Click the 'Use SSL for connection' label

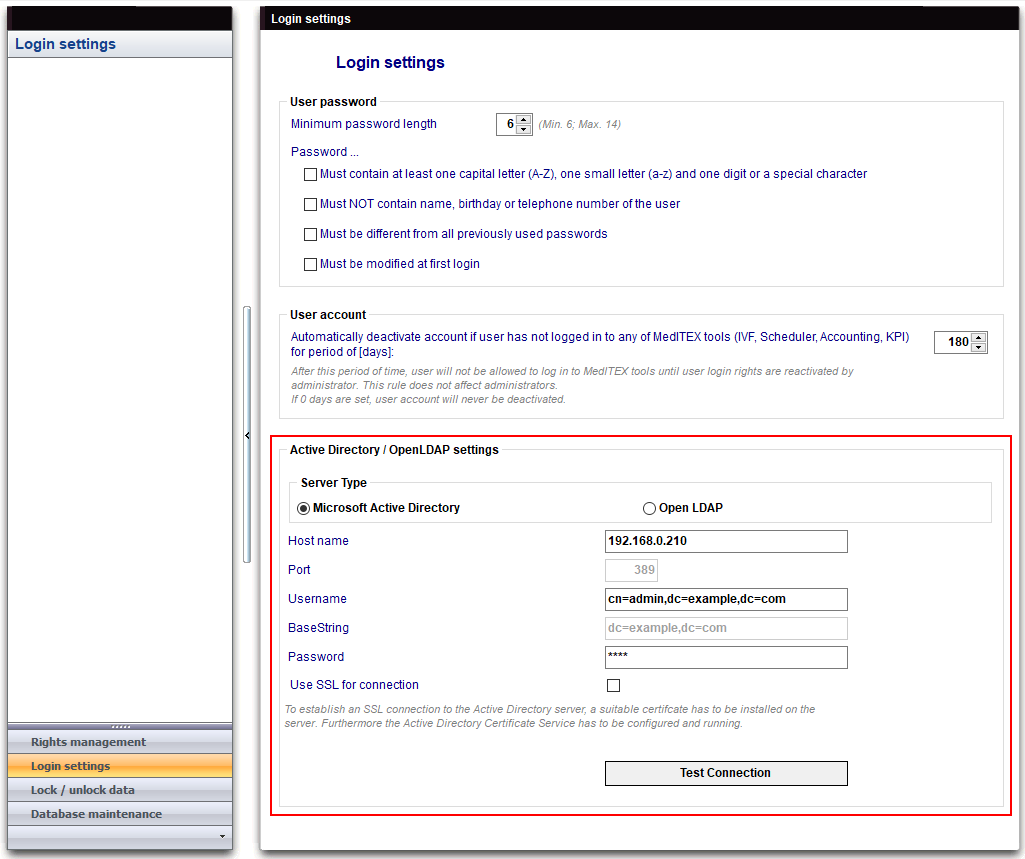[354, 685]
